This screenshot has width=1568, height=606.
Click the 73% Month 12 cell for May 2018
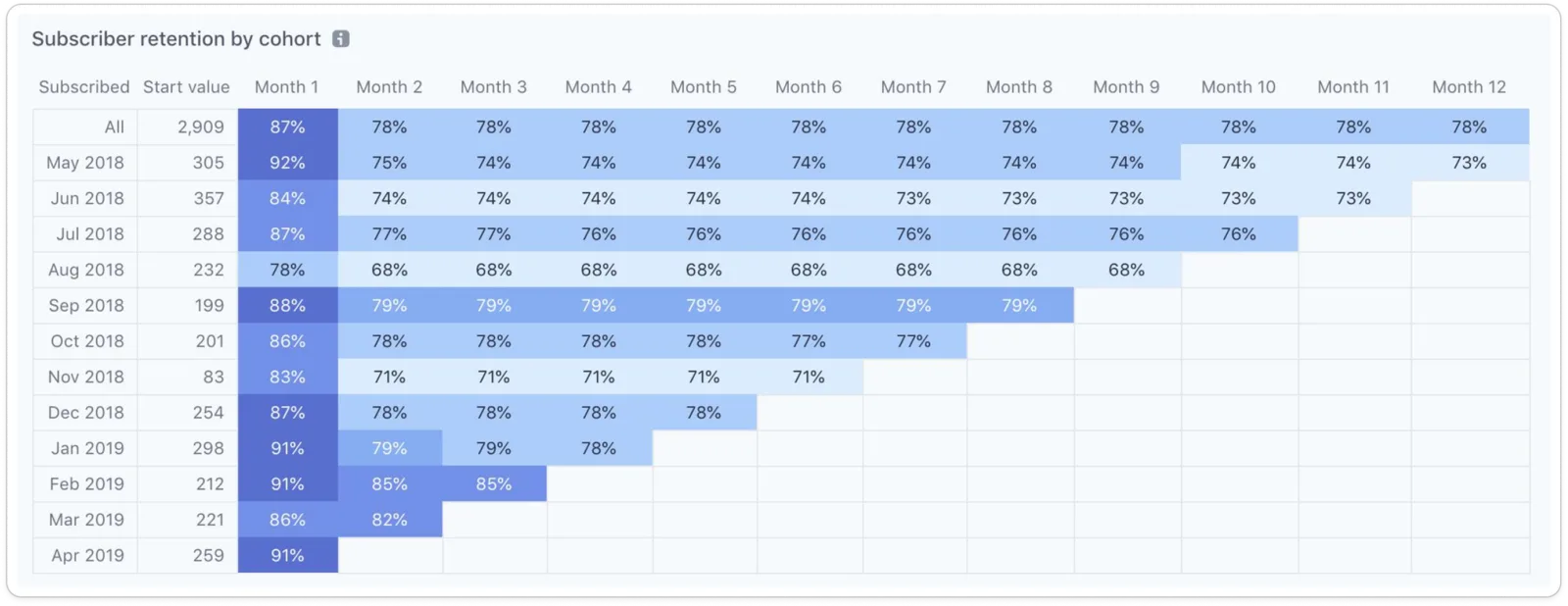point(1469,163)
